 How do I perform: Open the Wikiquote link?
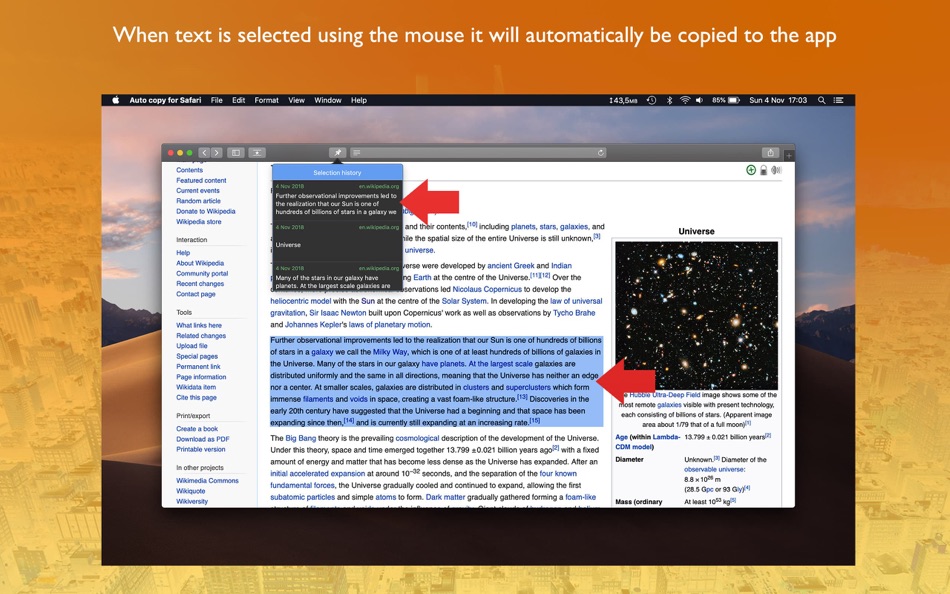(191, 491)
